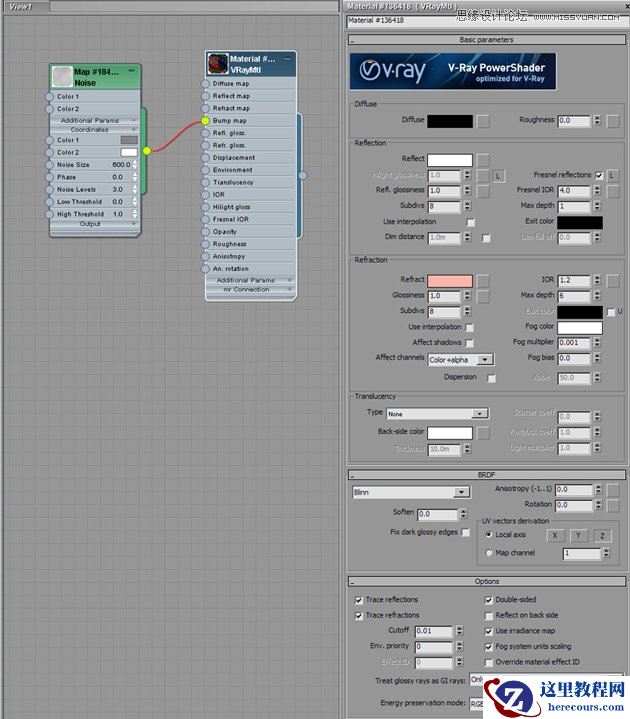Click the UV derivation X axis button
The image size is (630, 719).
[555, 536]
